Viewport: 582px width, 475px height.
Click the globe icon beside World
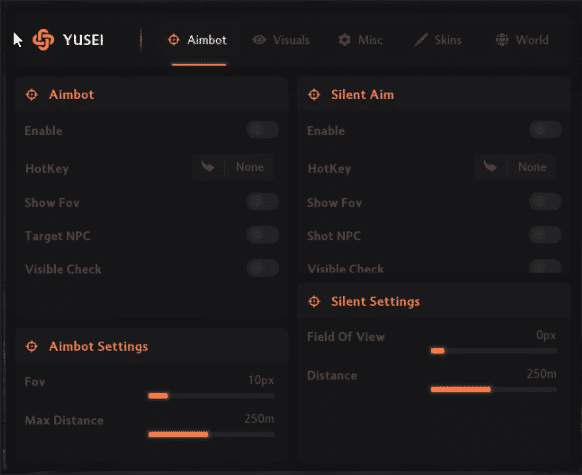[502, 40]
